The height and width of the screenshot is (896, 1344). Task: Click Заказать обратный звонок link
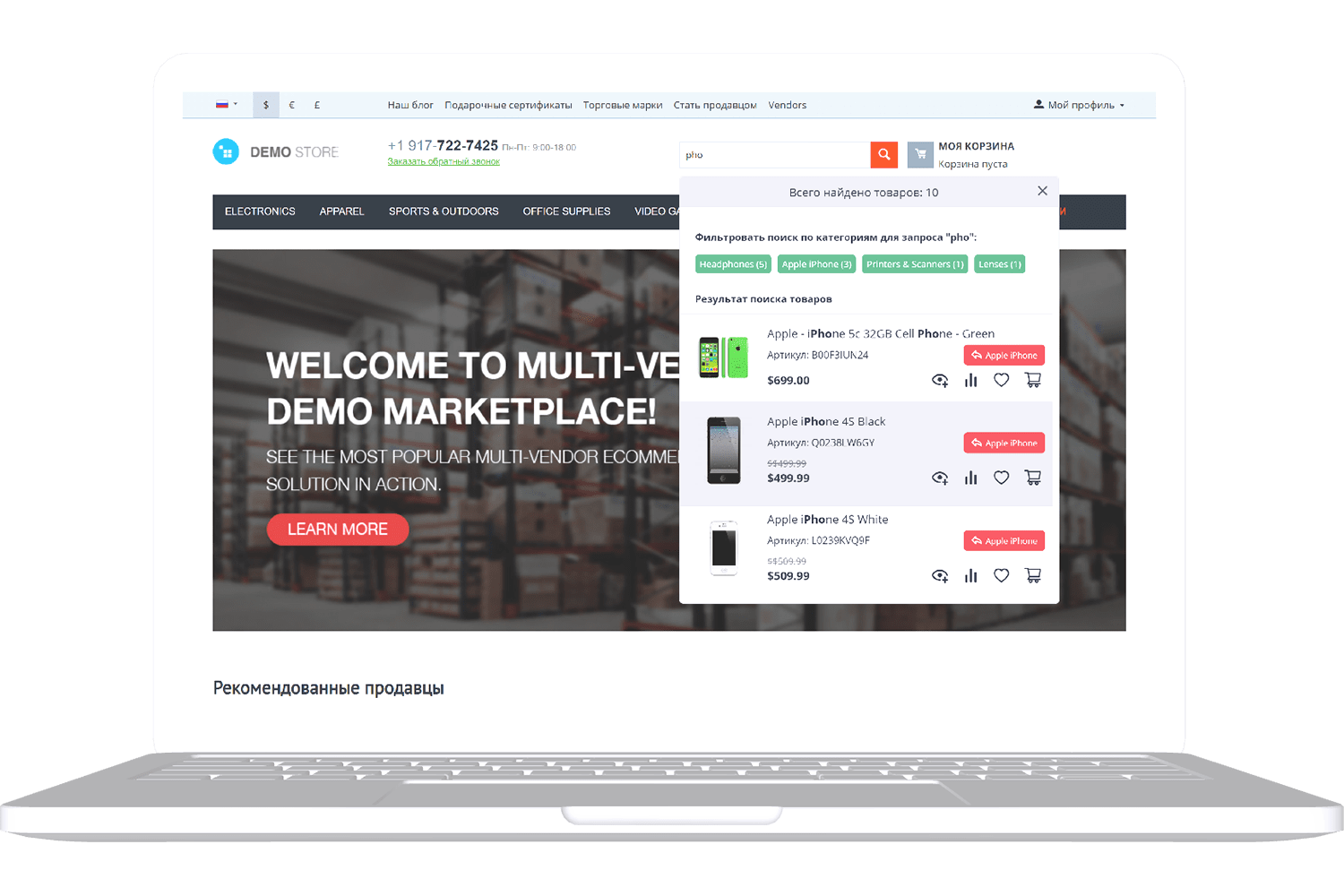click(x=444, y=161)
